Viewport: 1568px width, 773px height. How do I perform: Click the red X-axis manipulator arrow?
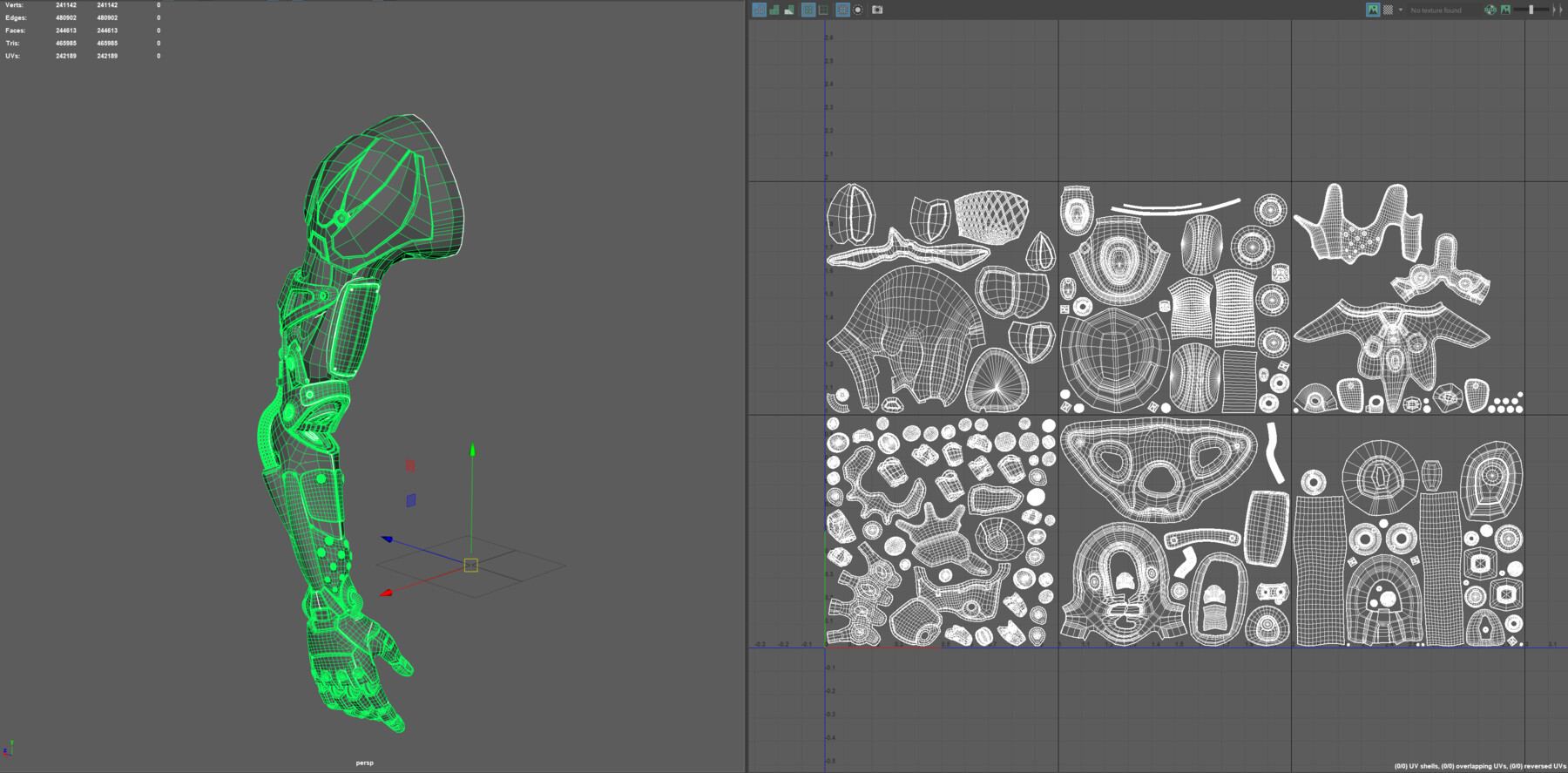click(387, 593)
